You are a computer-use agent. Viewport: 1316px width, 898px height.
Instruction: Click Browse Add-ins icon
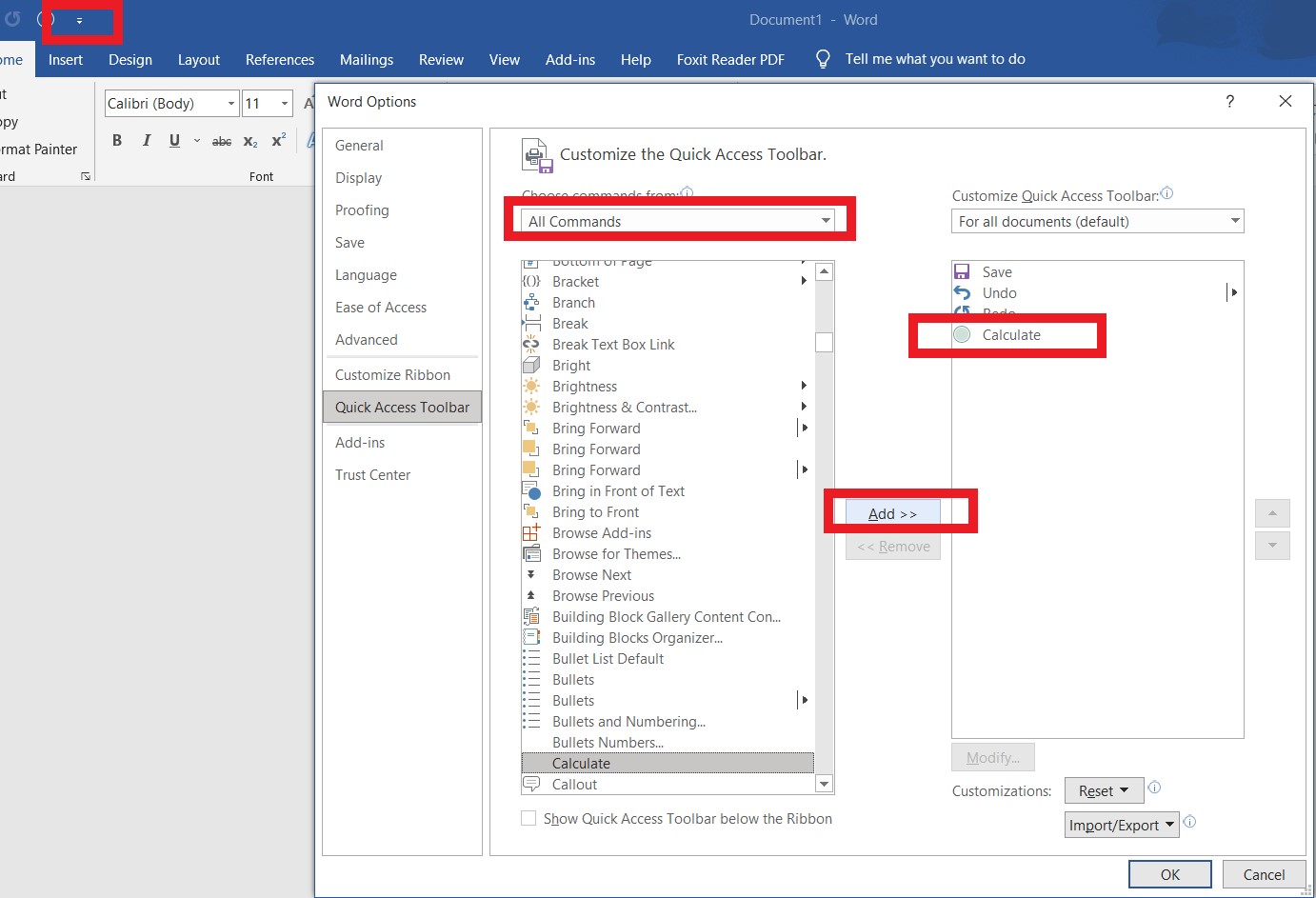[x=531, y=532]
